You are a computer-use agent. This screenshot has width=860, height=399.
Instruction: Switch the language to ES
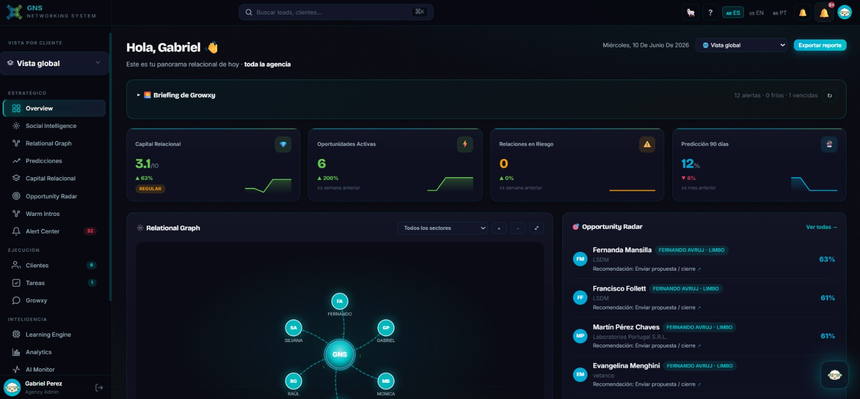[x=733, y=13]
